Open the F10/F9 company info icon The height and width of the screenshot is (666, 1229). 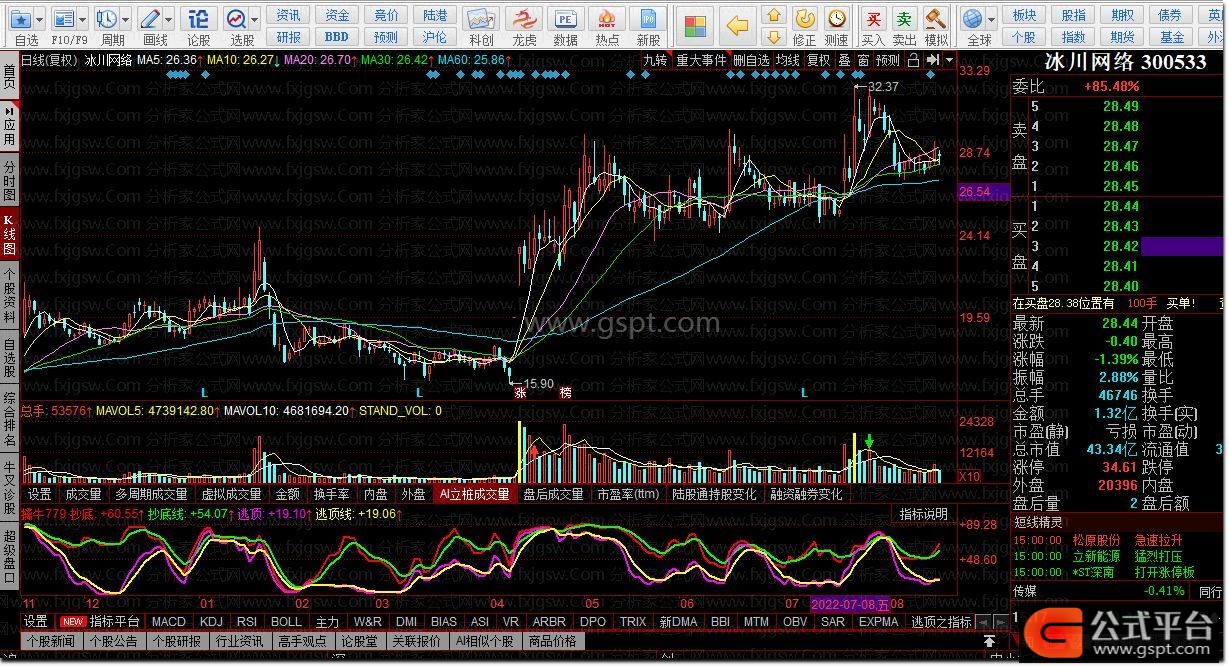click(63, 18)
